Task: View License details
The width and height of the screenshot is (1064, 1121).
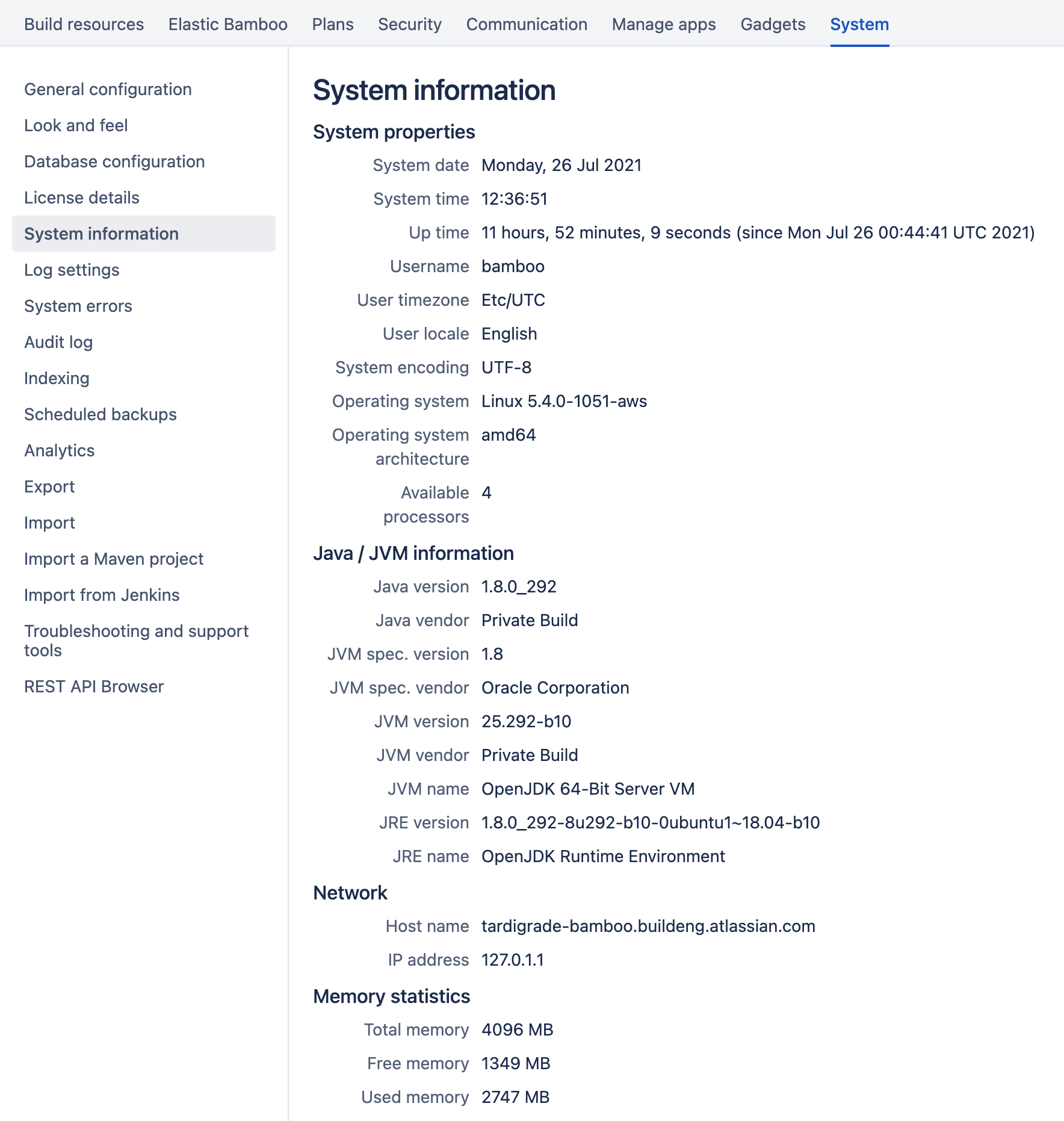Action: (82, 197)
